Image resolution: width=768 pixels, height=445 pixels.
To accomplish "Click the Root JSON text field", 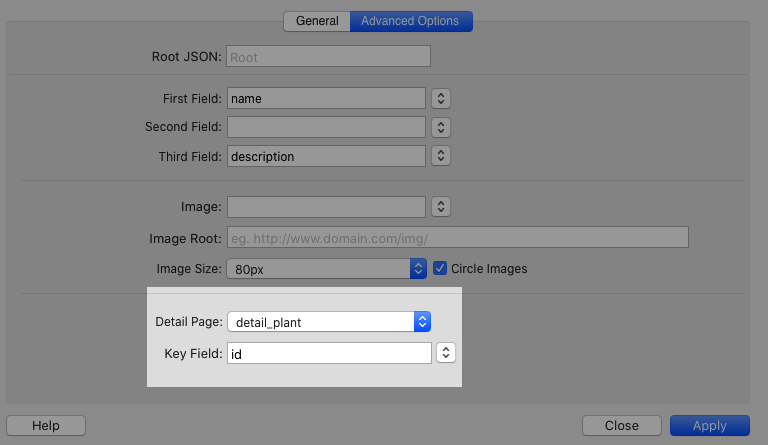I will [328, 57].
